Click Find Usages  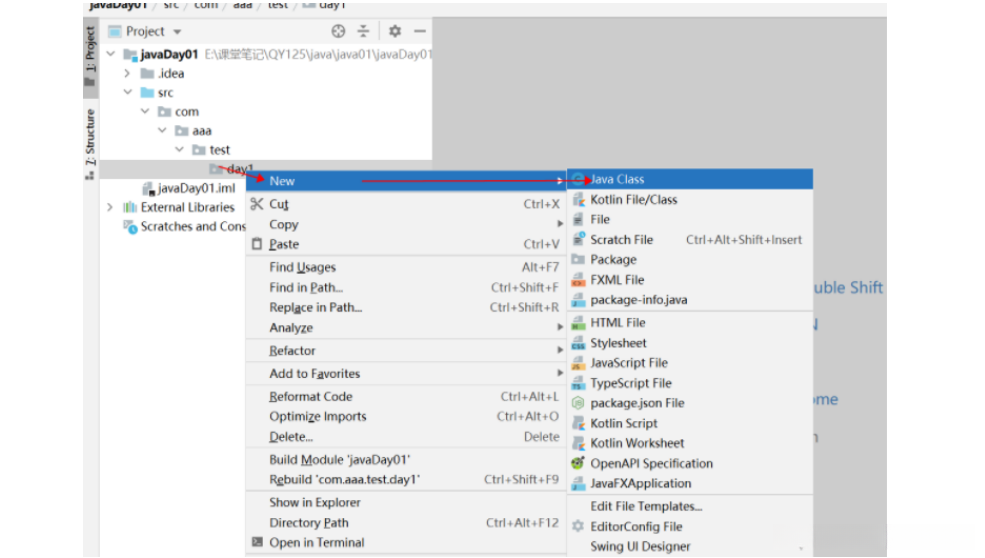[406, 267]
